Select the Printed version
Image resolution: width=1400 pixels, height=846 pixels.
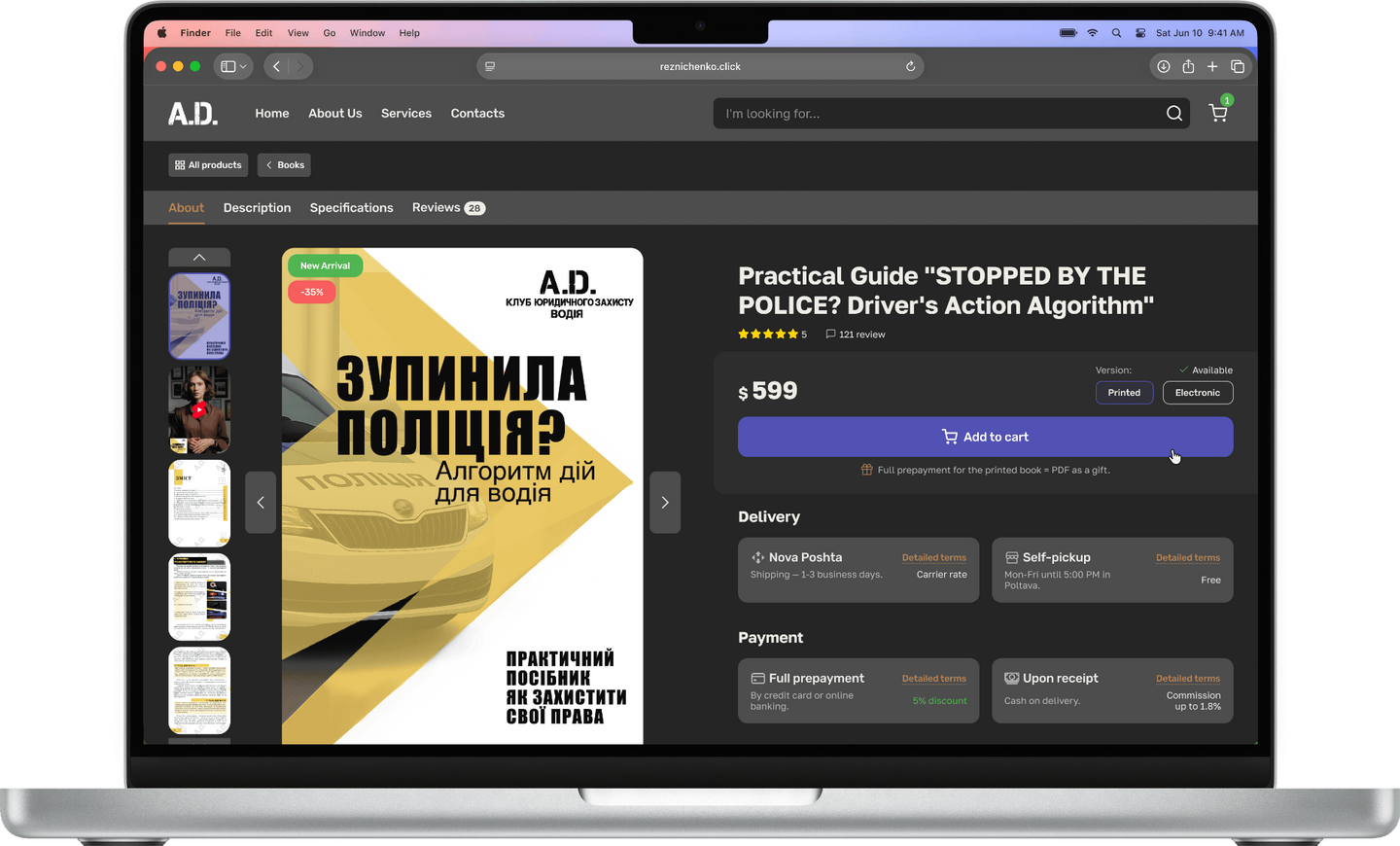(x=1124, y=393)
